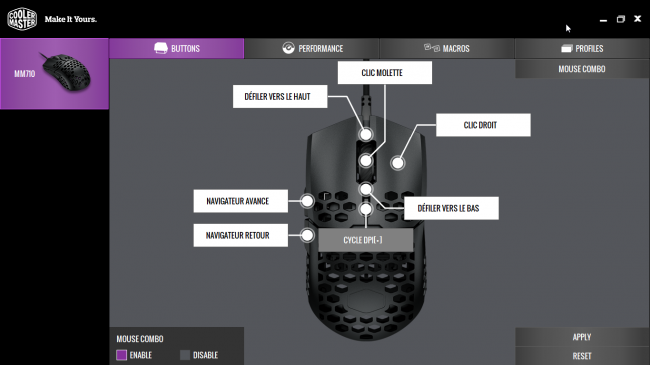Click the scroll-up marker dot on mouse
Screen dimensions: 650x365
(366, 134)
